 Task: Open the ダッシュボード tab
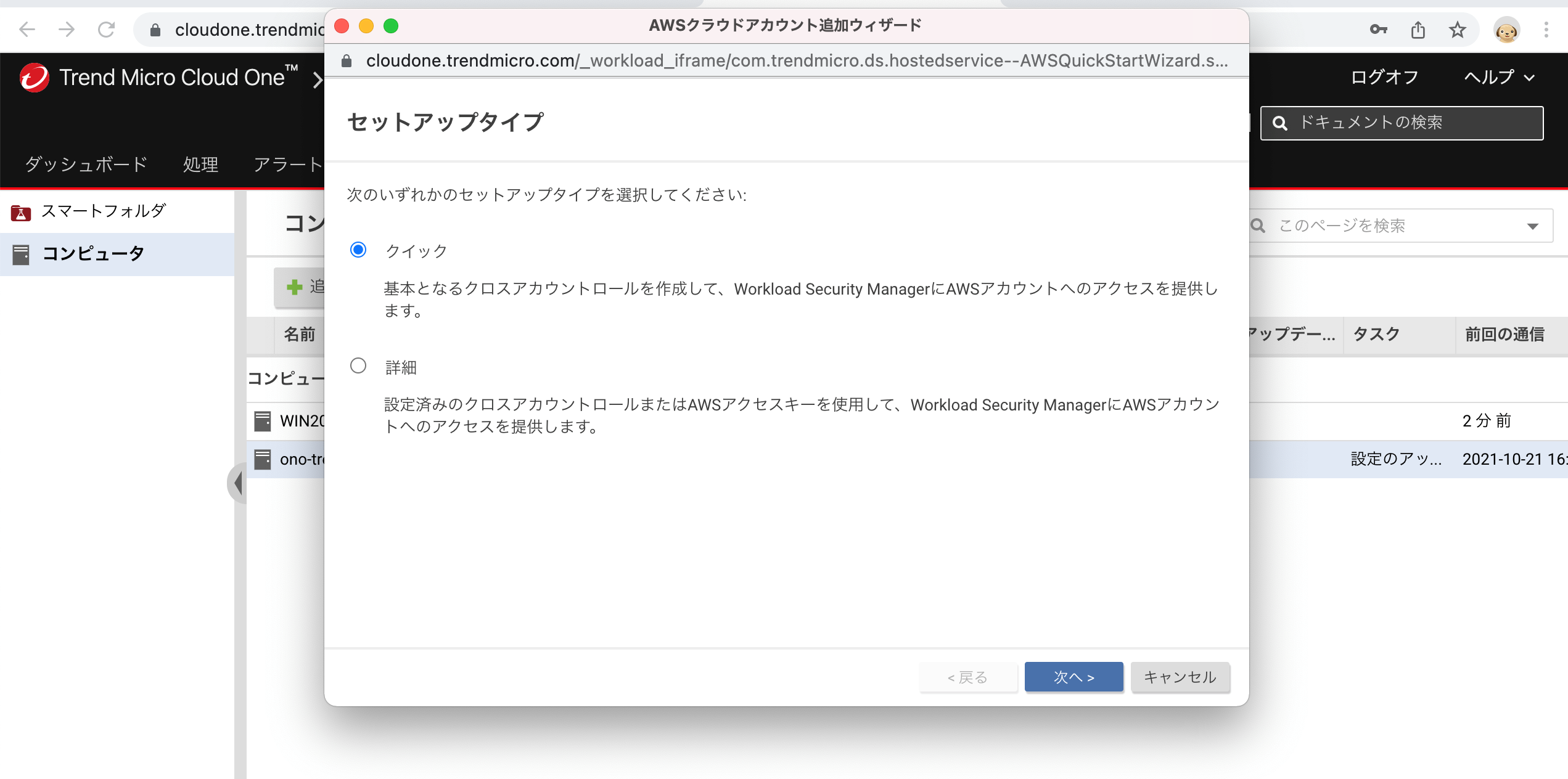pyautogui.click(x=86, y=164)
